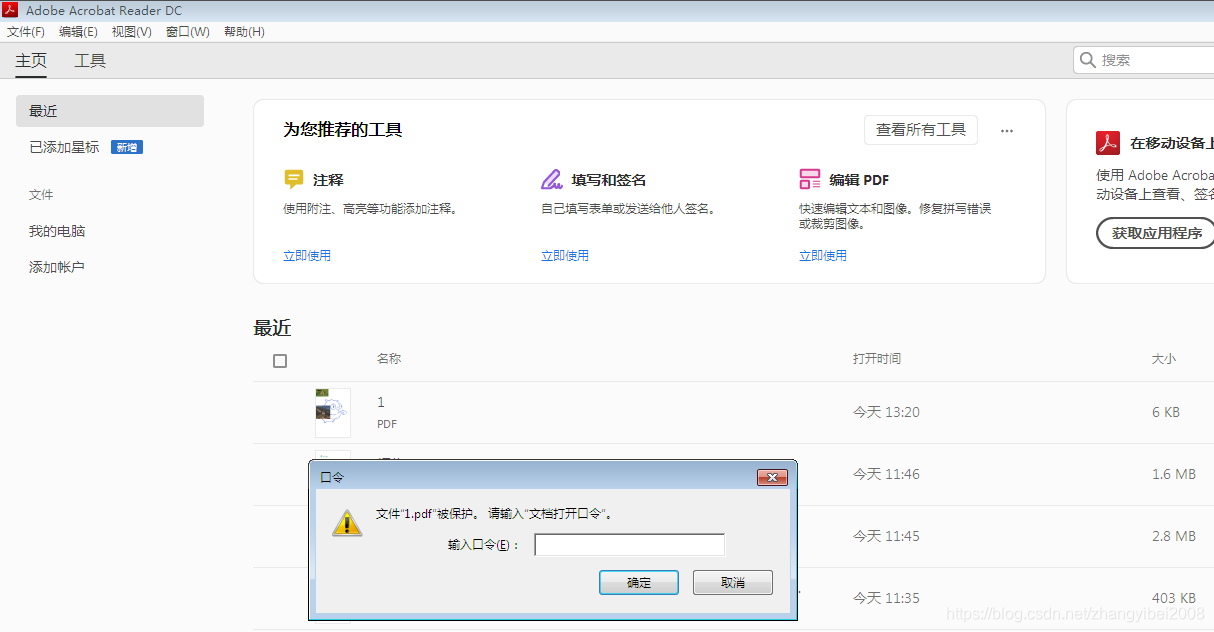Tick the select-all checkbox in recent list

[280, 361]
